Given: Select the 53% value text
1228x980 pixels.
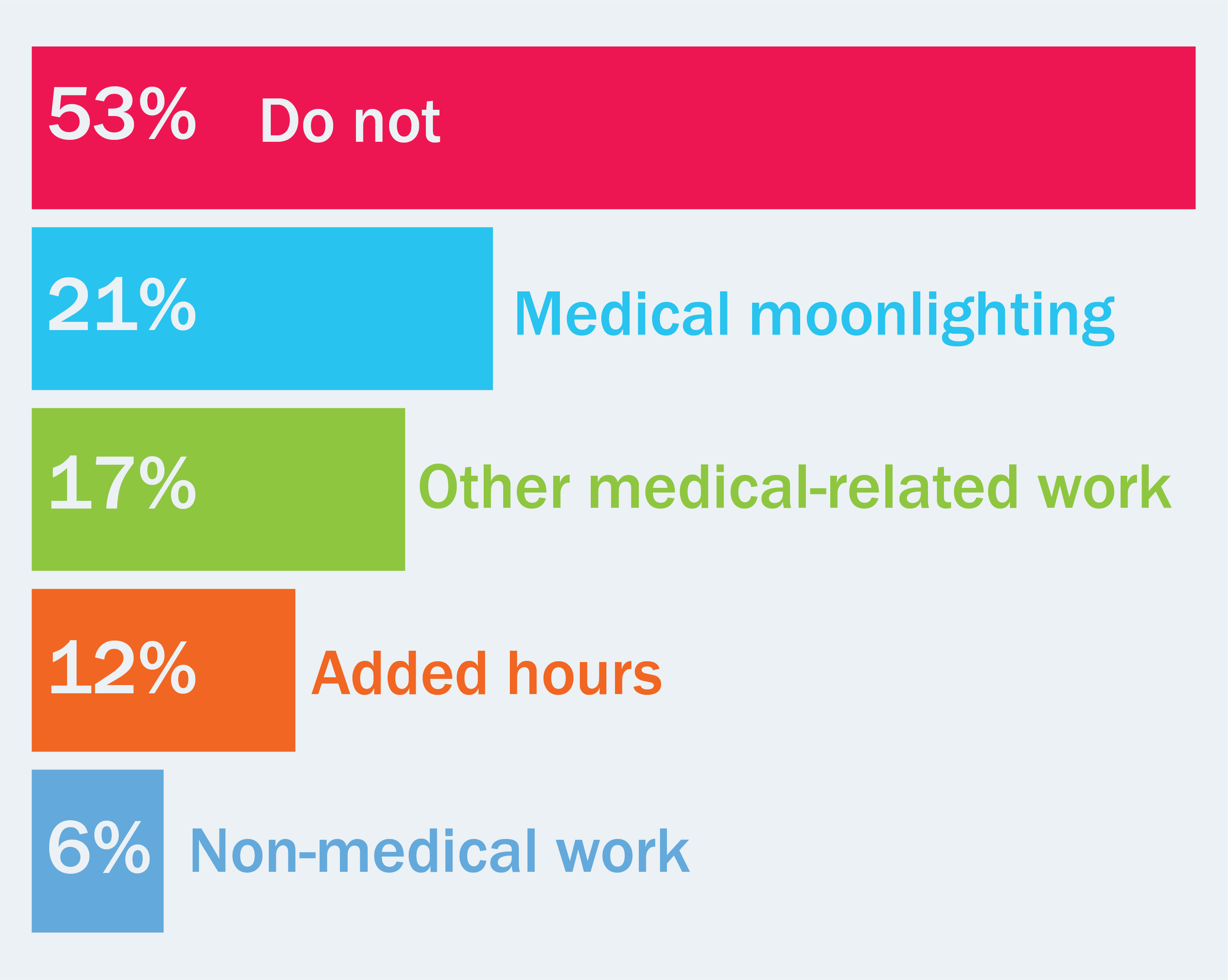Looking at the screenshot, I should (x=122, y=113).
